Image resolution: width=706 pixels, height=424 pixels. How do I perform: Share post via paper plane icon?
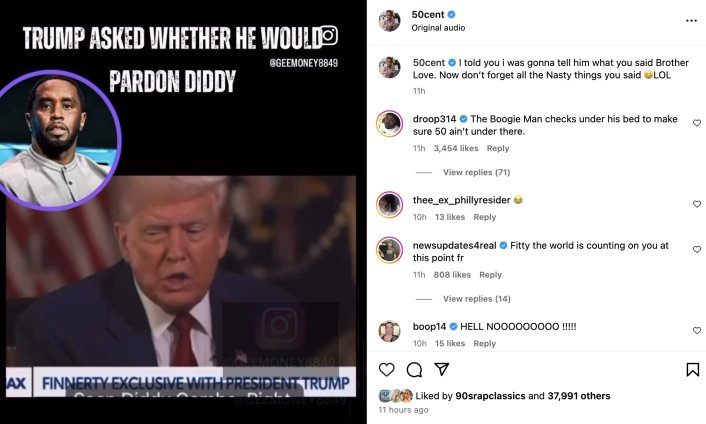click(x=442, y=370)
